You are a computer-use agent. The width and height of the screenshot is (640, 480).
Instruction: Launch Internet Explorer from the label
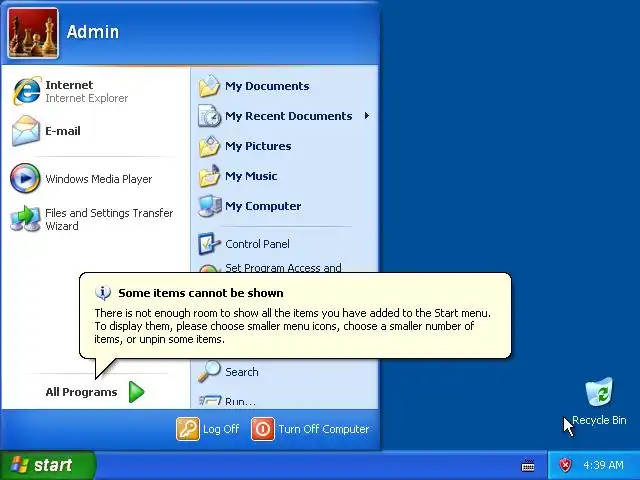coord(87,91)
